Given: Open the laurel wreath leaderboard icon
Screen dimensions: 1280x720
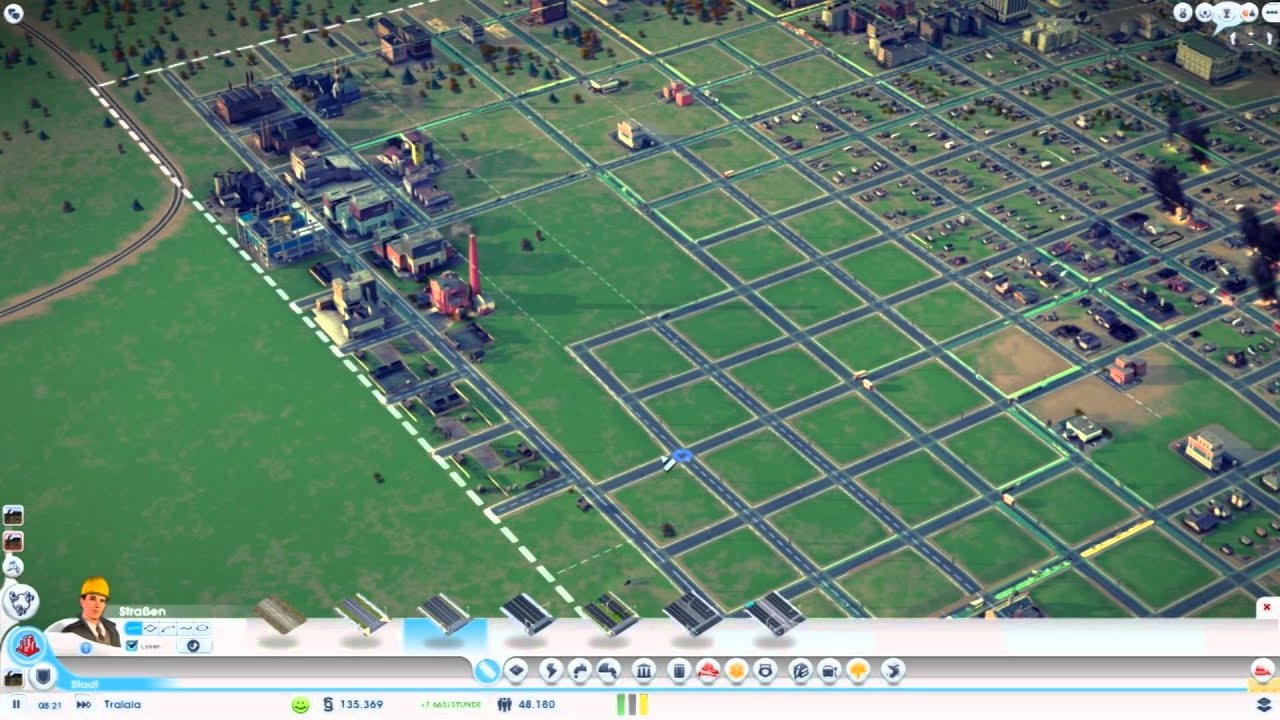Looking at the screenshot, I should [1205, 13].
